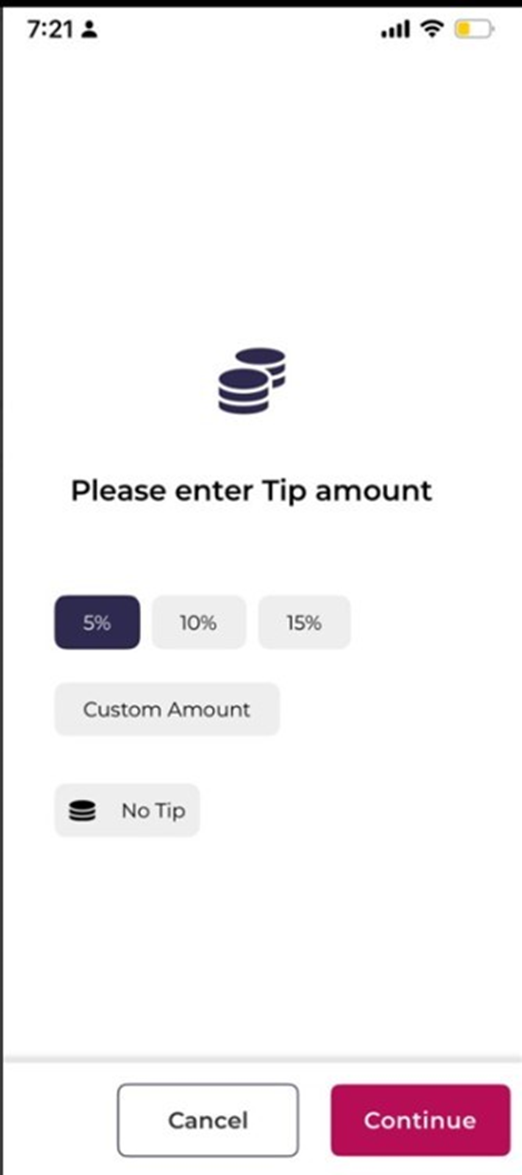Tap the cellular signal bars icon
The height and width of the screenshot is (1175, 522).
[395, 29]
